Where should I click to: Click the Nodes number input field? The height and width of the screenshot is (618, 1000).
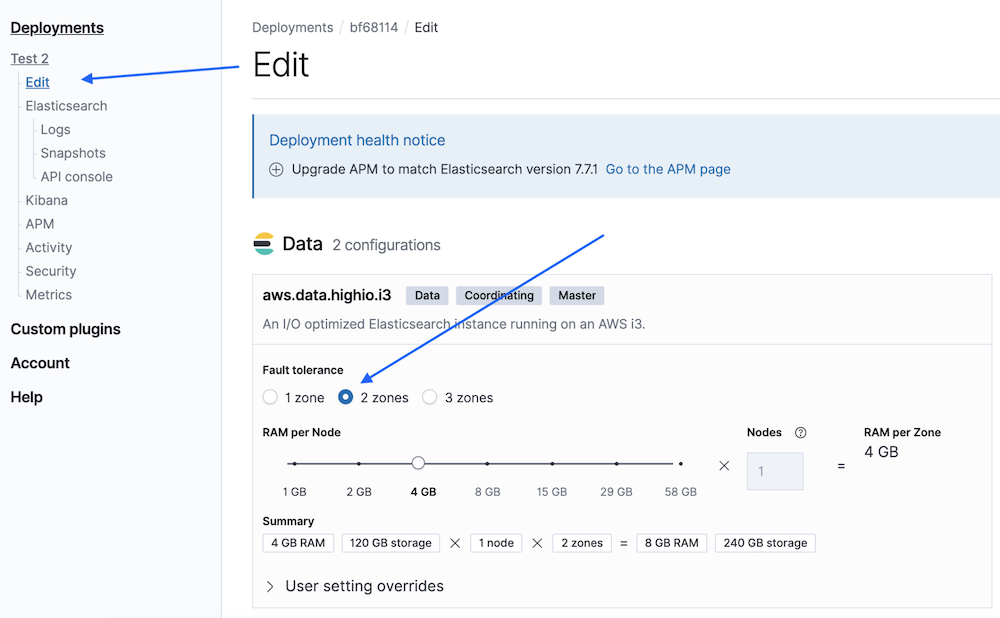click(775, 471)
